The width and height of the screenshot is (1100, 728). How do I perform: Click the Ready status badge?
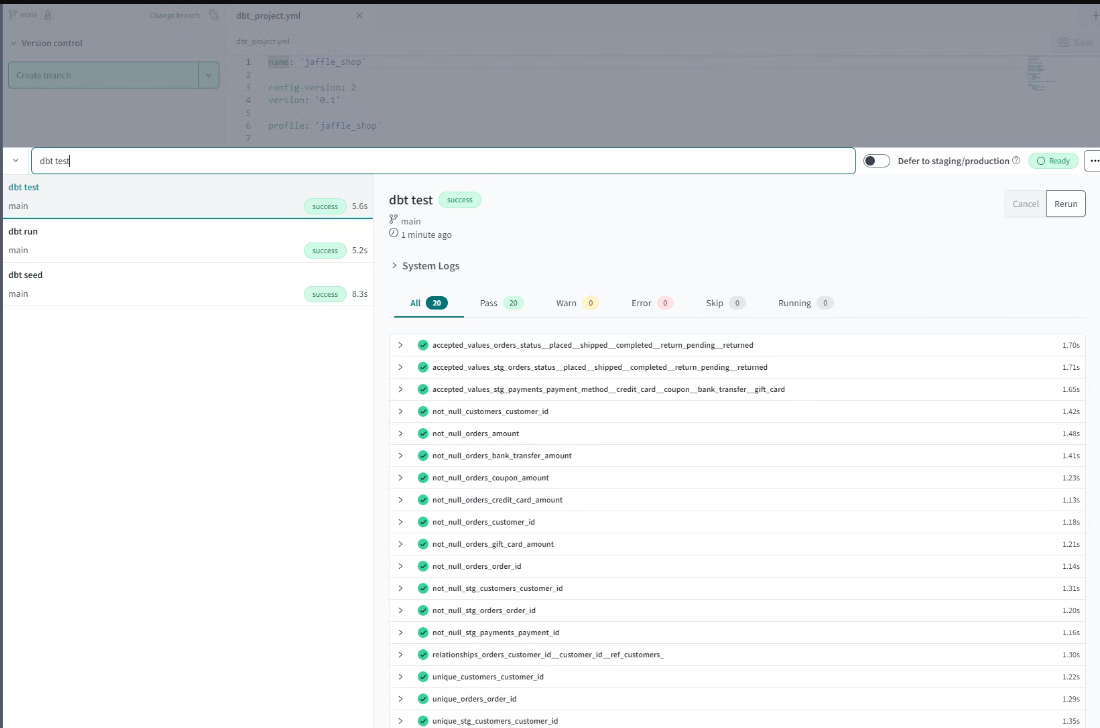point(1053,161)
